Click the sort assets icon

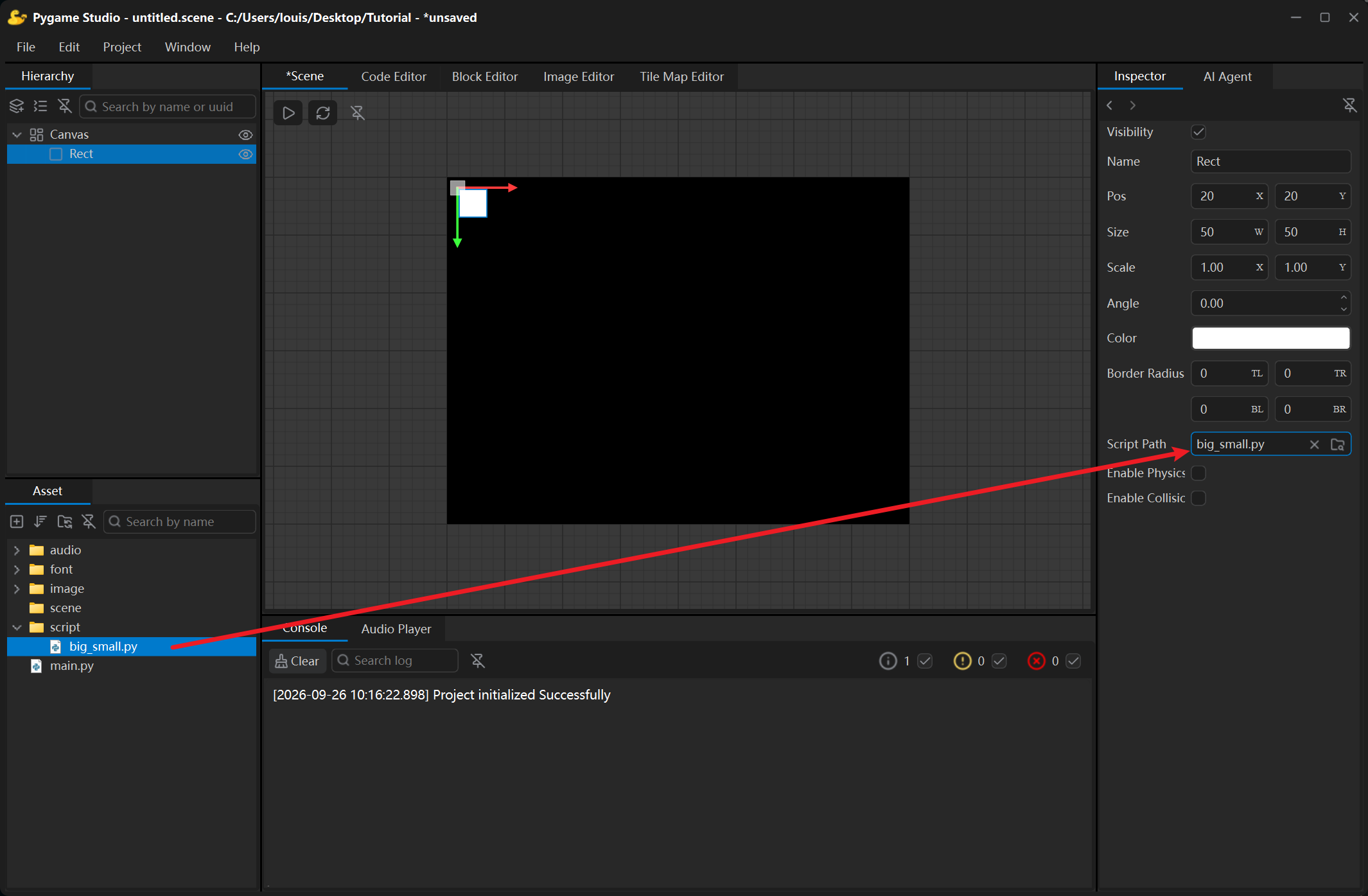tap(40, 522)
